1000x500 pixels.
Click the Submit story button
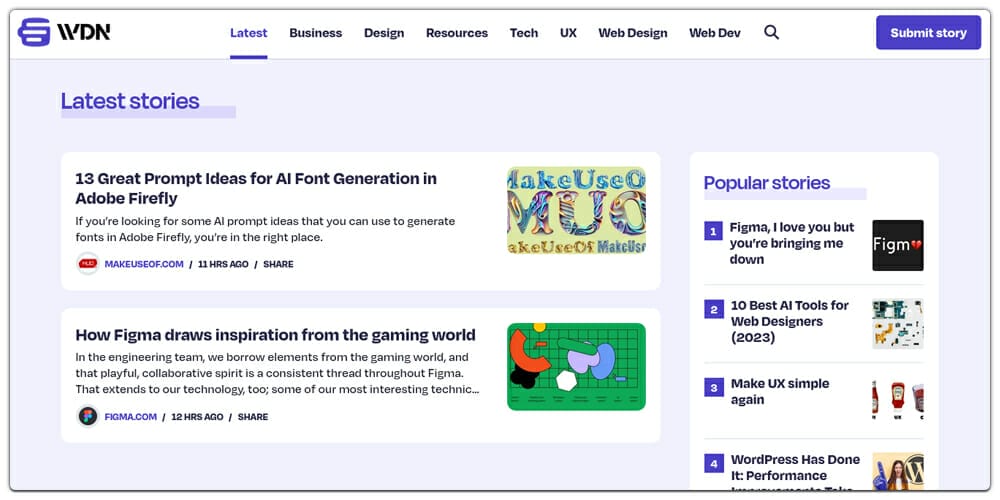928,33
